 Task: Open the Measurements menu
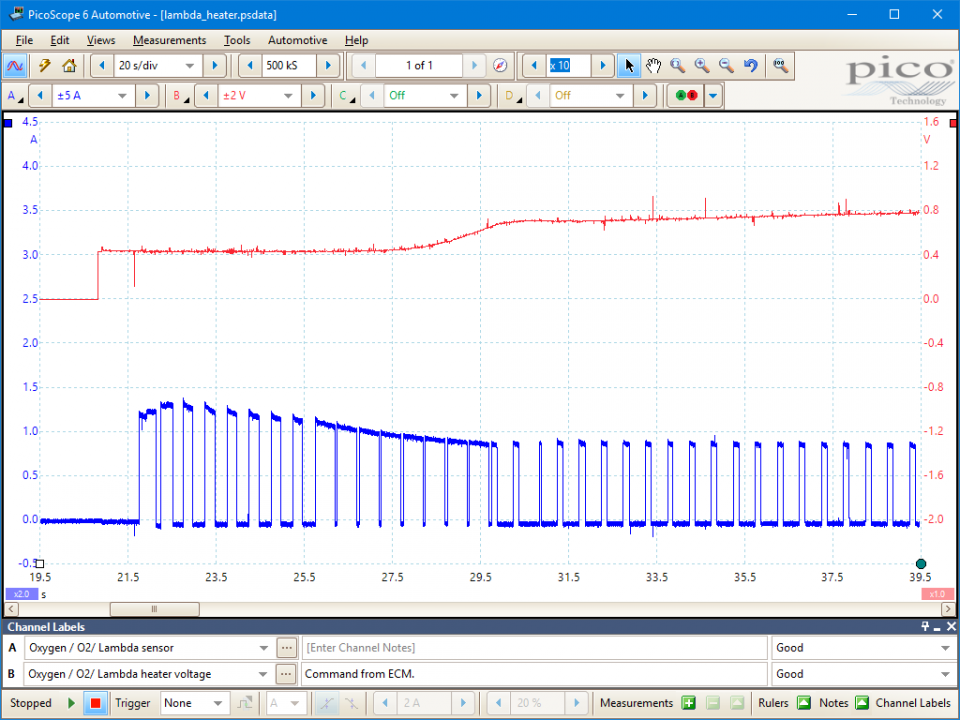pos(170,40)
